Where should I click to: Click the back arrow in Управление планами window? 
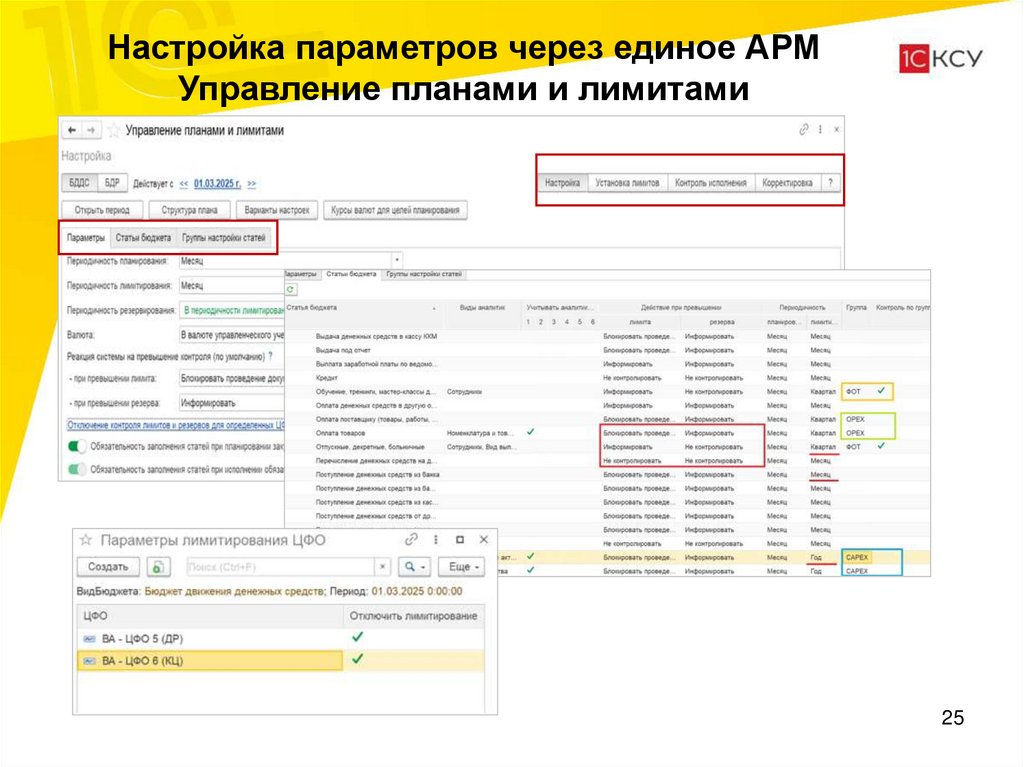click(x=72, y=130)
